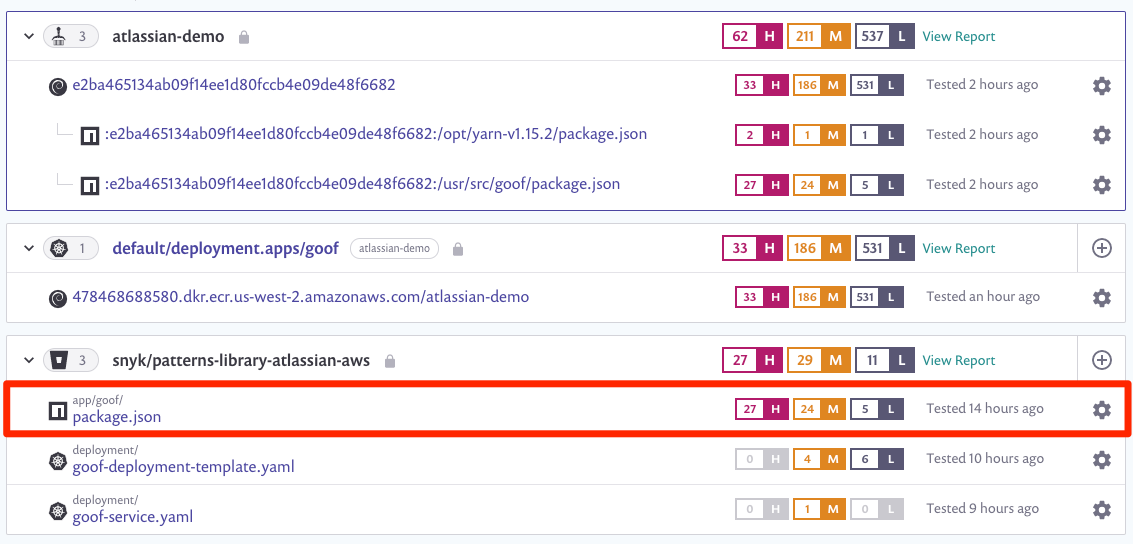This screenshot has width=1133, height=544.
Task: Open settings gear for amazonaws.com/atlassian-demo row
Action: (1101, 297)
